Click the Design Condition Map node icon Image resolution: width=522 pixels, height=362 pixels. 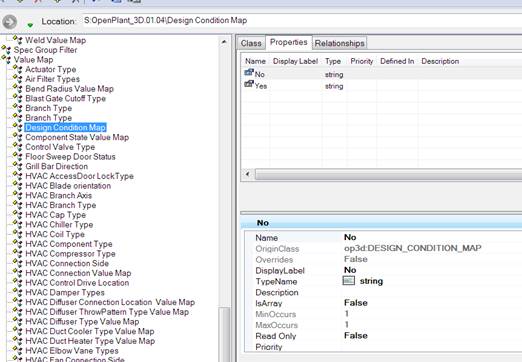tap(18, 127)
